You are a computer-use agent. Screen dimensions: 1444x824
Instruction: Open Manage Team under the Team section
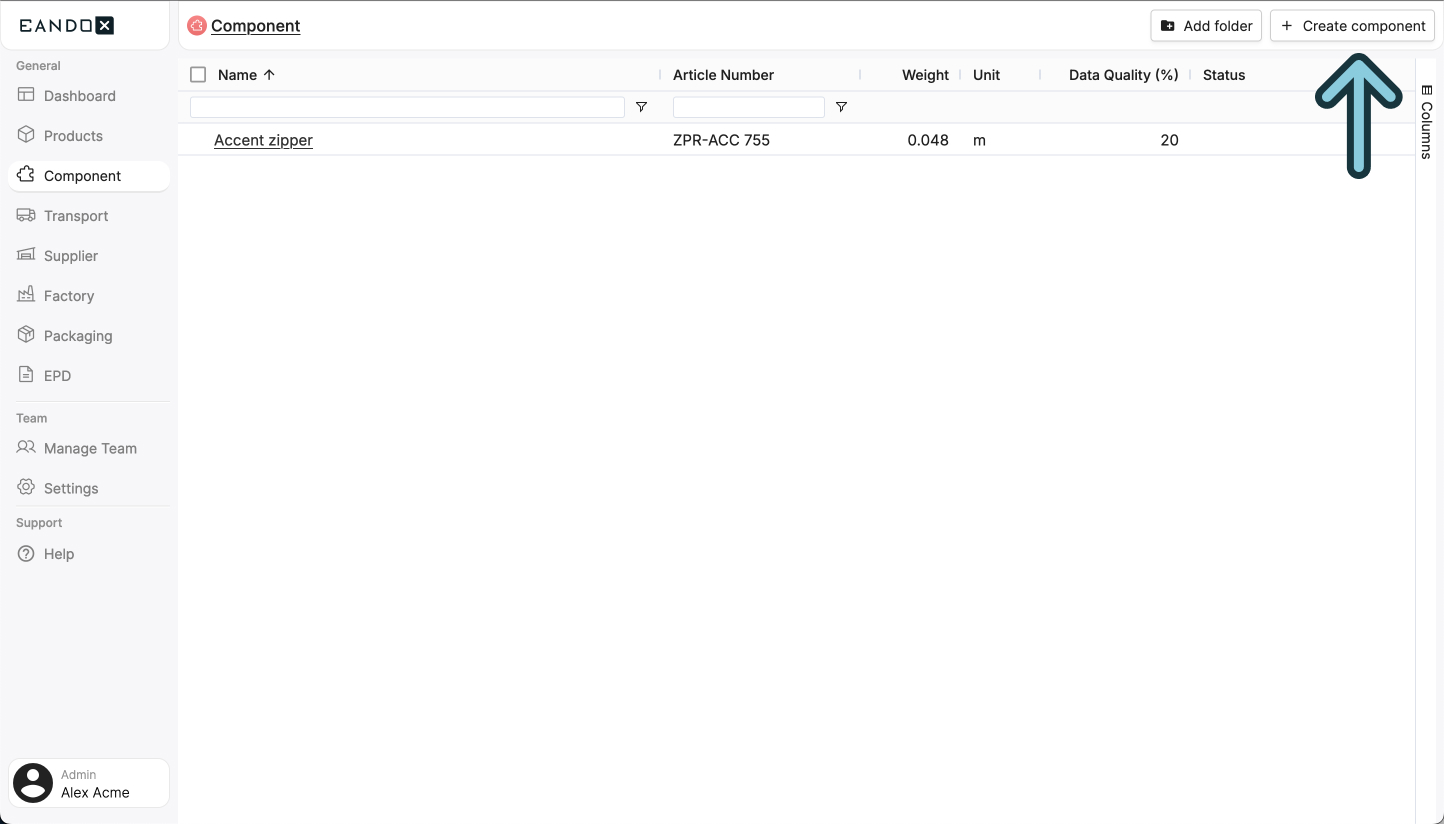[x=89, y=448]
